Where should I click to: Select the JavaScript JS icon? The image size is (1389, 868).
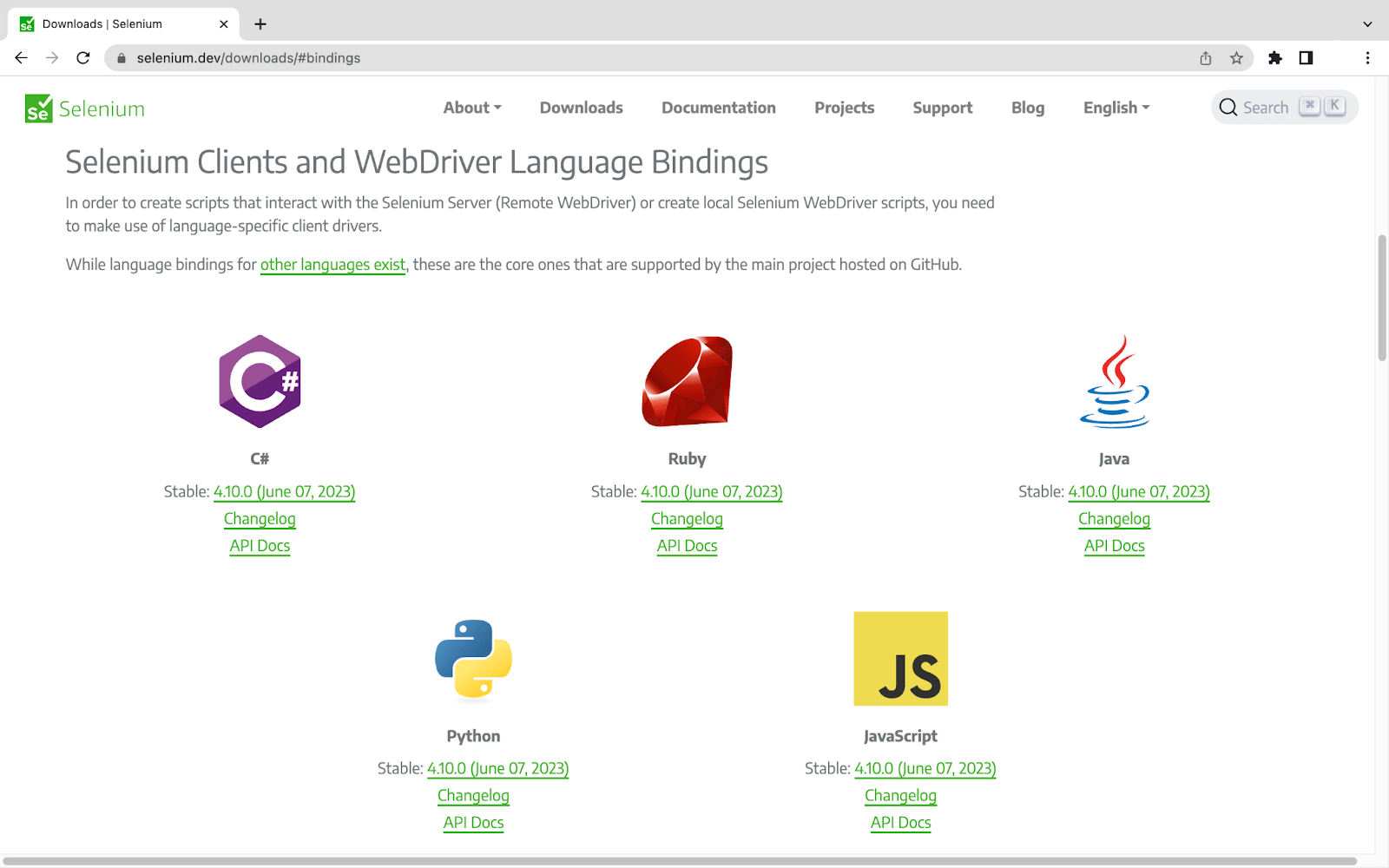pyautogui.click(x=900, y=658)
